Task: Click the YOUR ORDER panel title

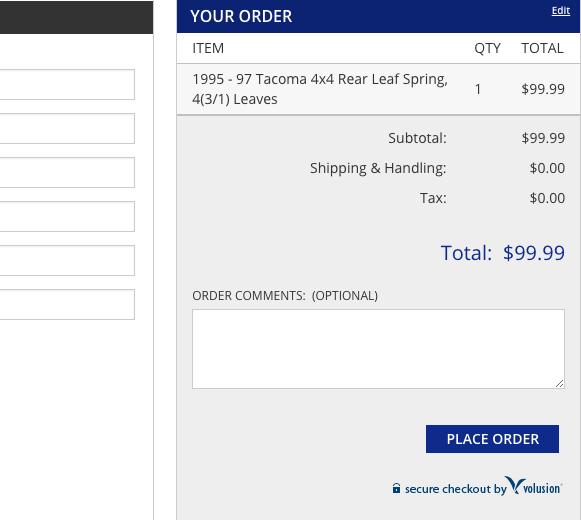Action: click(241, 16)
